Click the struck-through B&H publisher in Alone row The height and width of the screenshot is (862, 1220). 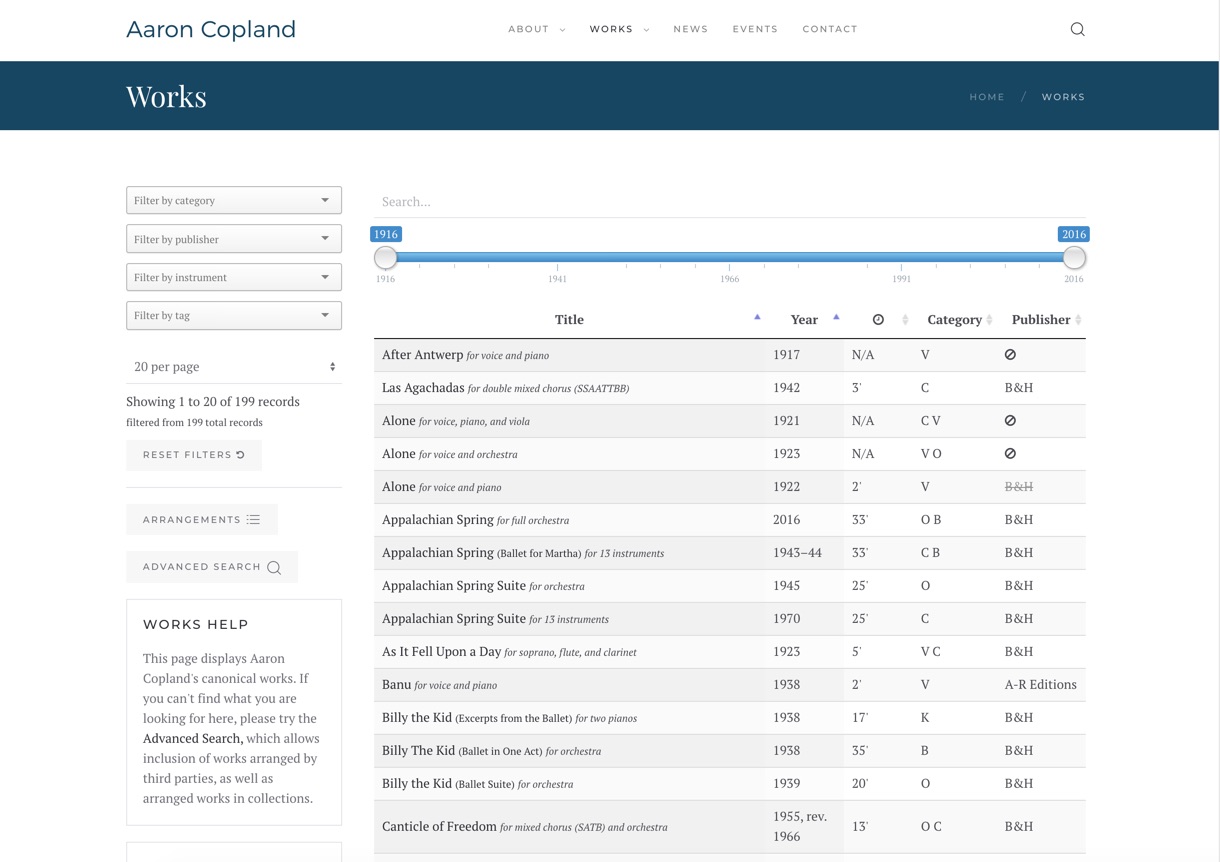tap(1019, 487)
